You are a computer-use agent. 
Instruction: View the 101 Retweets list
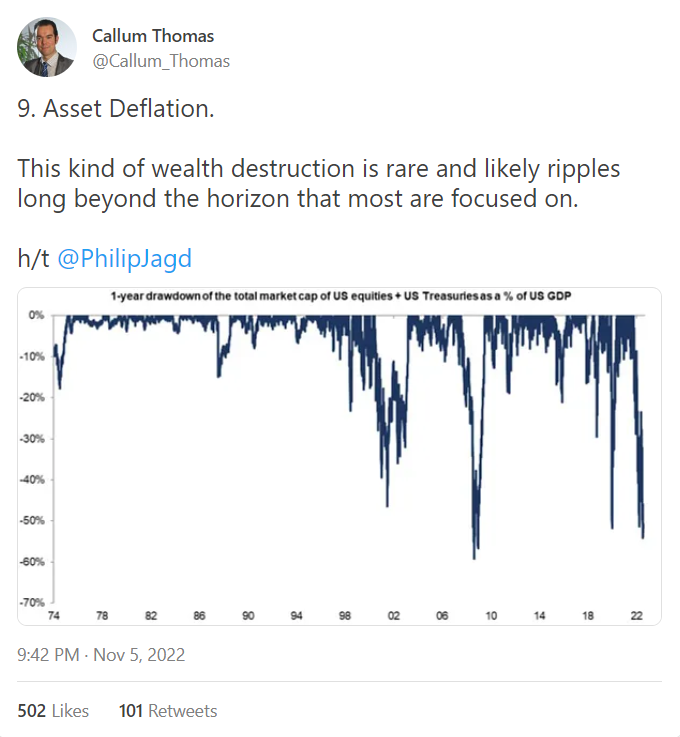coord(168,711)
